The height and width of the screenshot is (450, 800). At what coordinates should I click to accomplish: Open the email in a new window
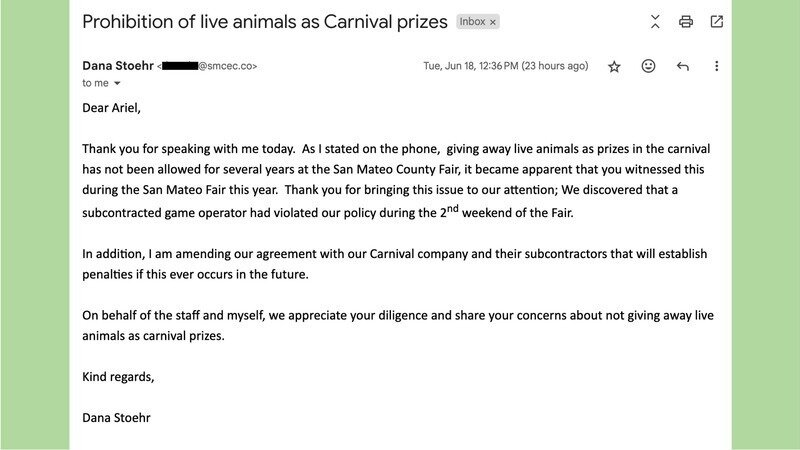click(717, 21)
